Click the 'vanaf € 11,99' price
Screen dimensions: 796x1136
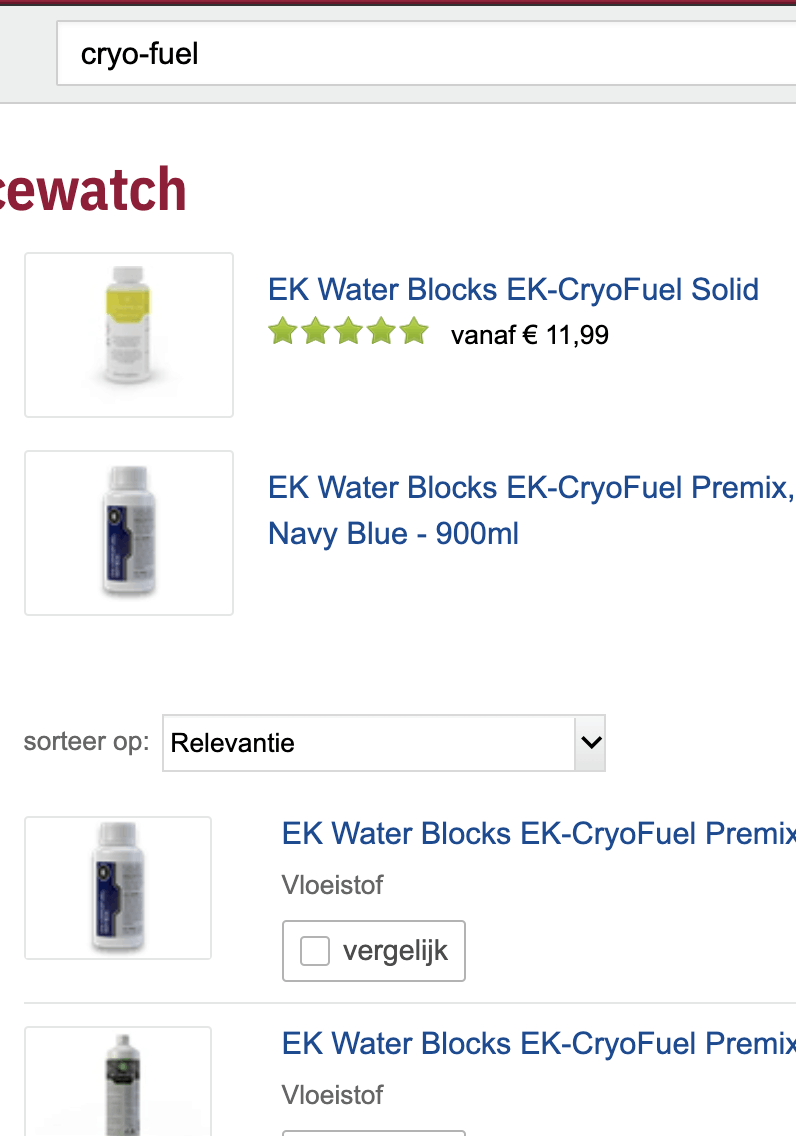pyautogui.click(x=530, y=335)
